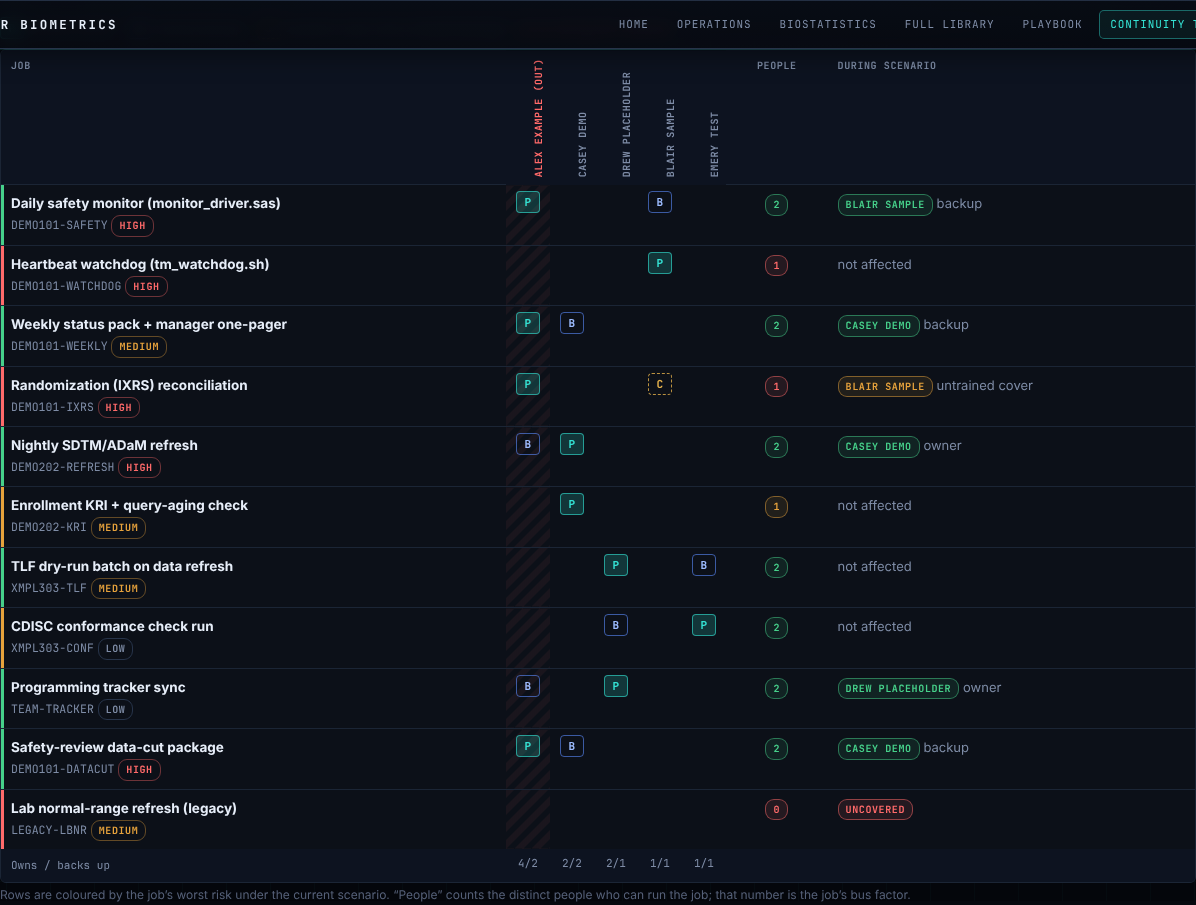Click the 4/2 owns/backs up total
This screenshot has width=1196, height=905.
coord(528,863)
